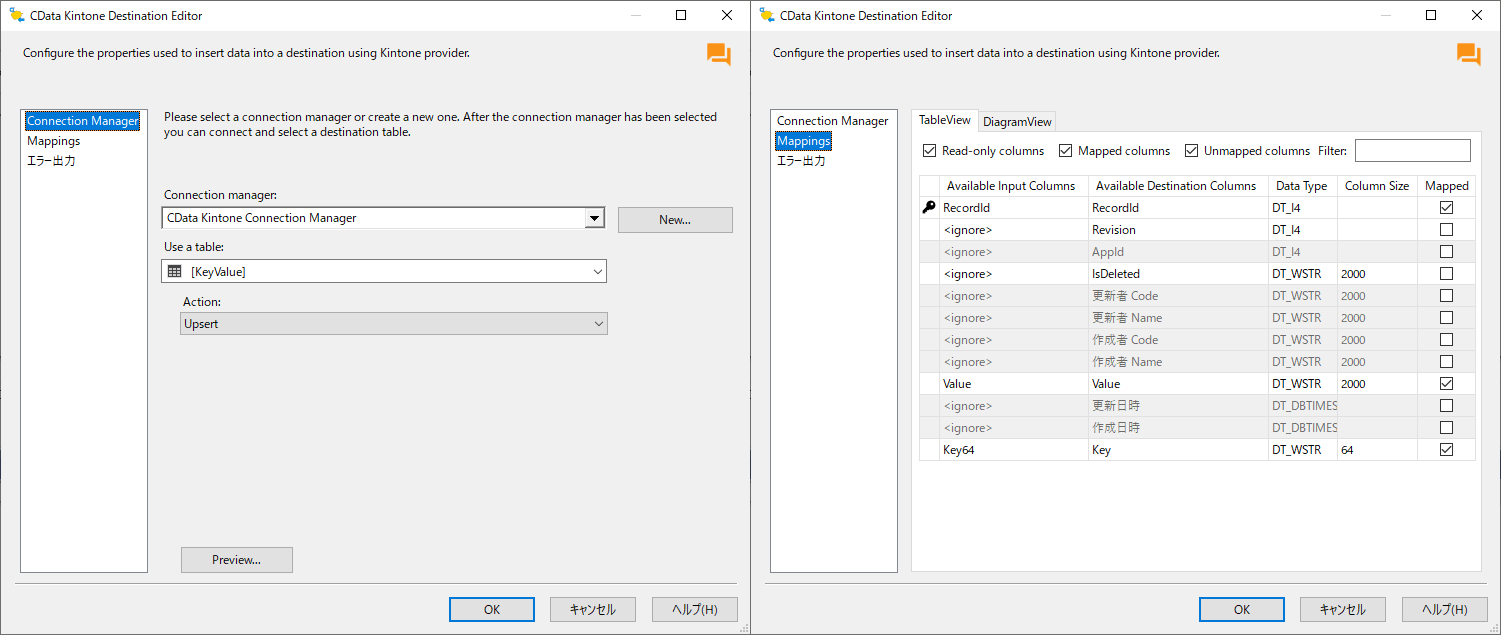Select the Key64 input column cell
The width and height of the screenshot is (1502, 635).
[x=1013, y=450]
